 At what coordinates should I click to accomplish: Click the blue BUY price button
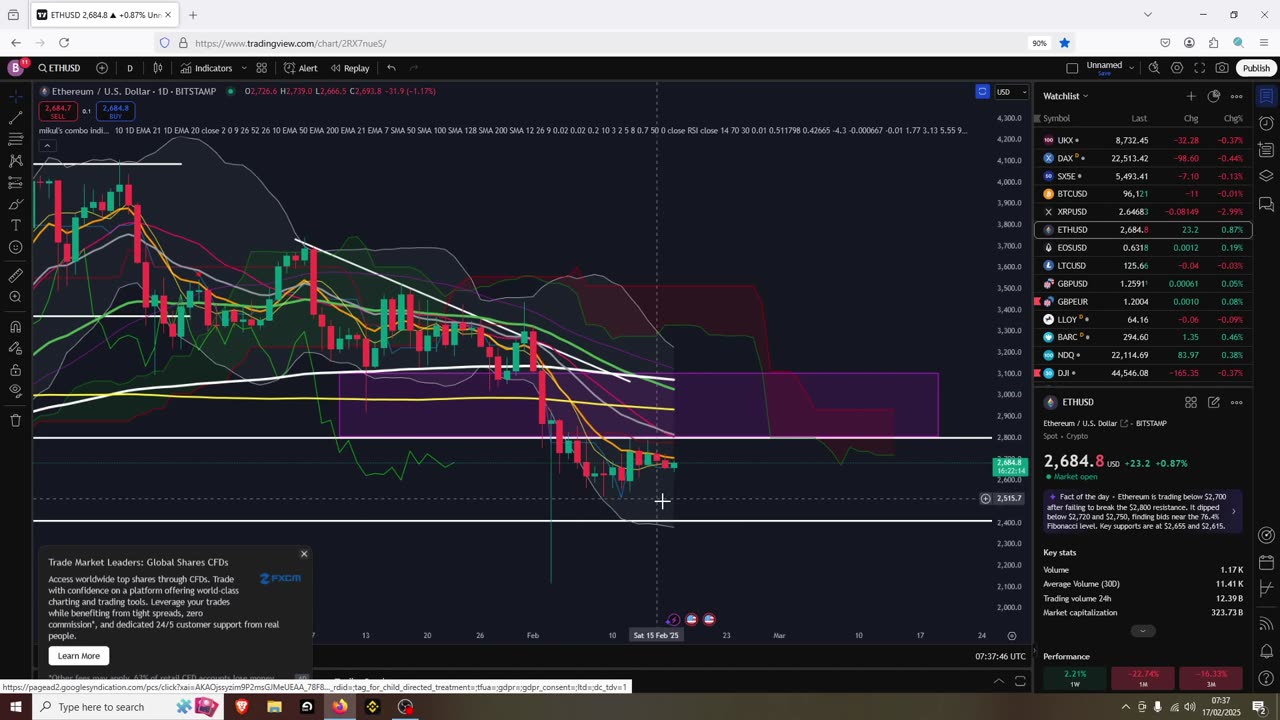point(115,110)
